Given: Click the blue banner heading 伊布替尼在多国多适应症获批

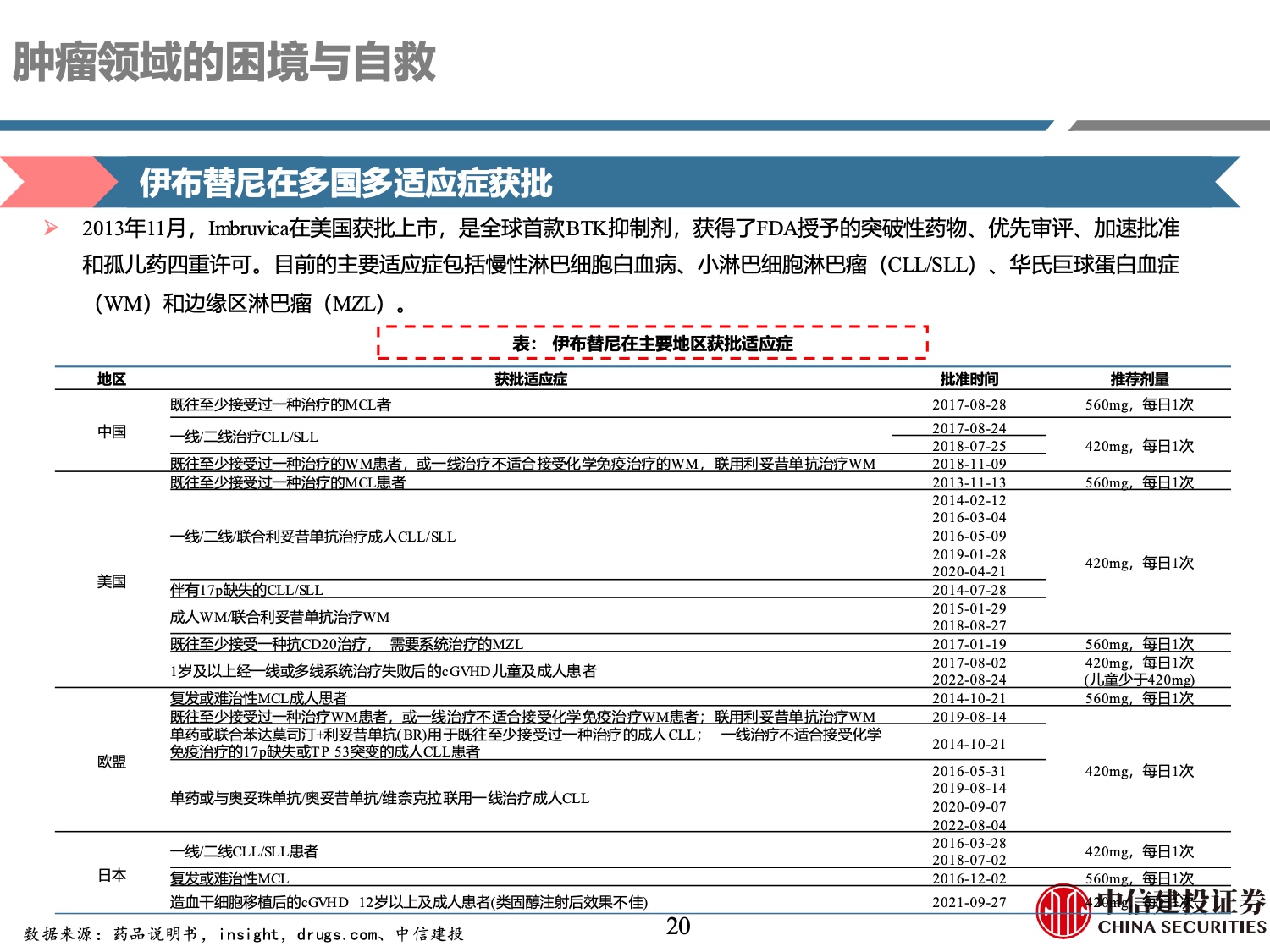Looking at the screenshot, I should click(345, 183).
